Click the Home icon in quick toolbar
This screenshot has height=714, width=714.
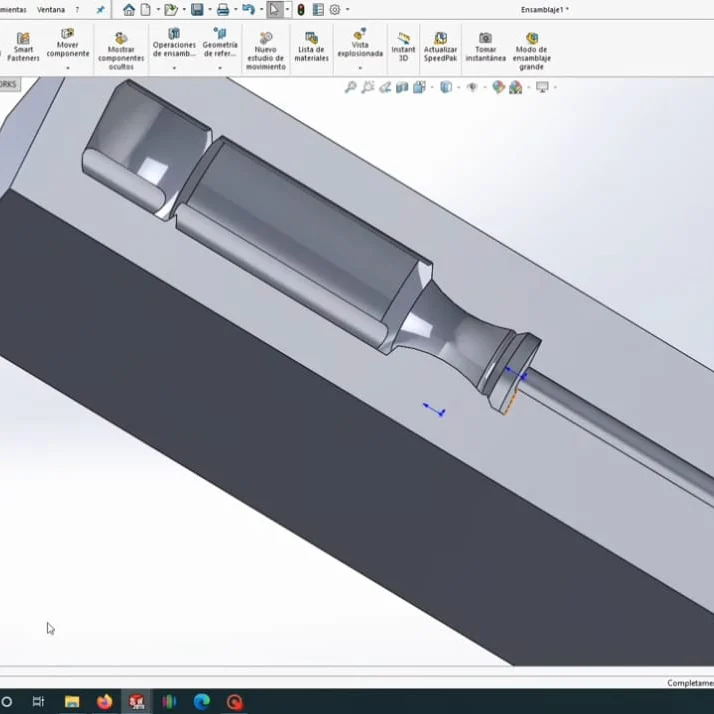(x=129, y=10)
